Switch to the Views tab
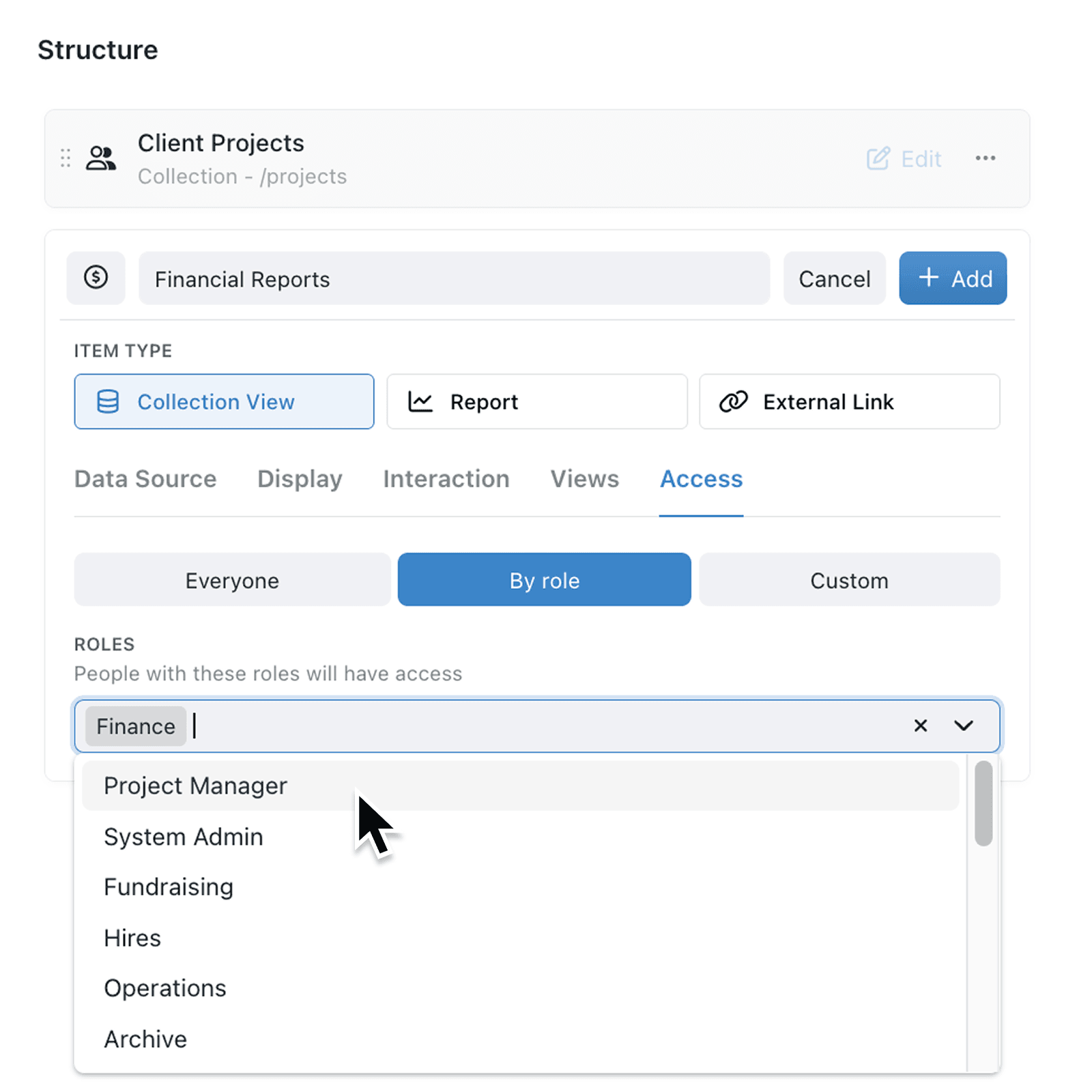 tap(584, 478)
